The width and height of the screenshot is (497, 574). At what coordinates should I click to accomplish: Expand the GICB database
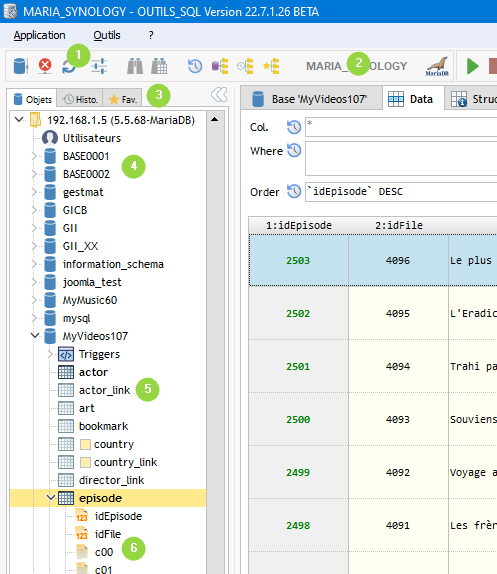point(34,210)
